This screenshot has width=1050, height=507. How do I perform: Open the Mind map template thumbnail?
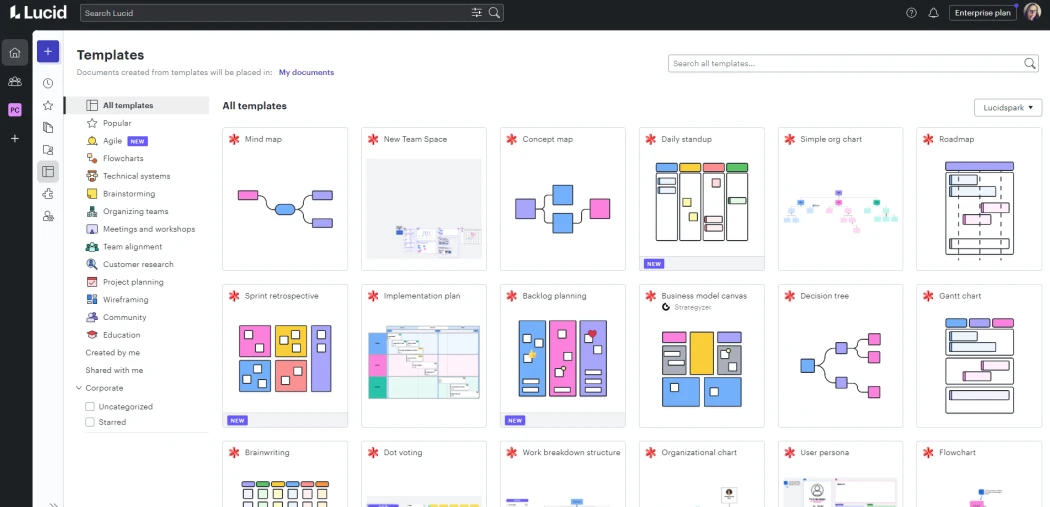(x=285, y=210)
